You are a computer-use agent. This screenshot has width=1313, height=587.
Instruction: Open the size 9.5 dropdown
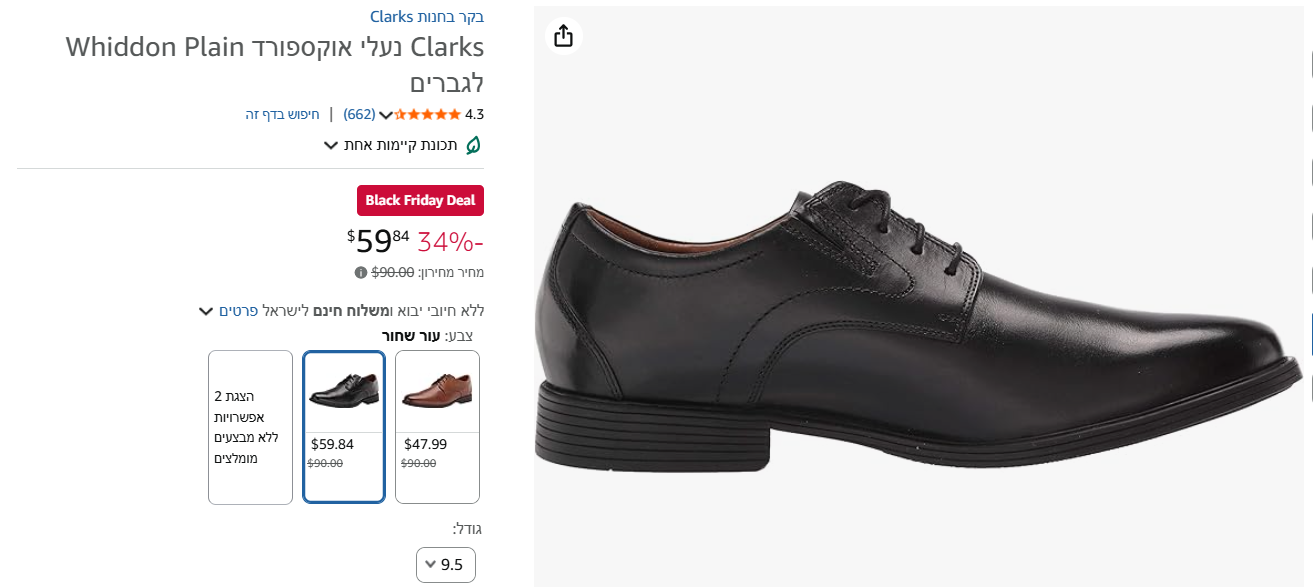446,564
